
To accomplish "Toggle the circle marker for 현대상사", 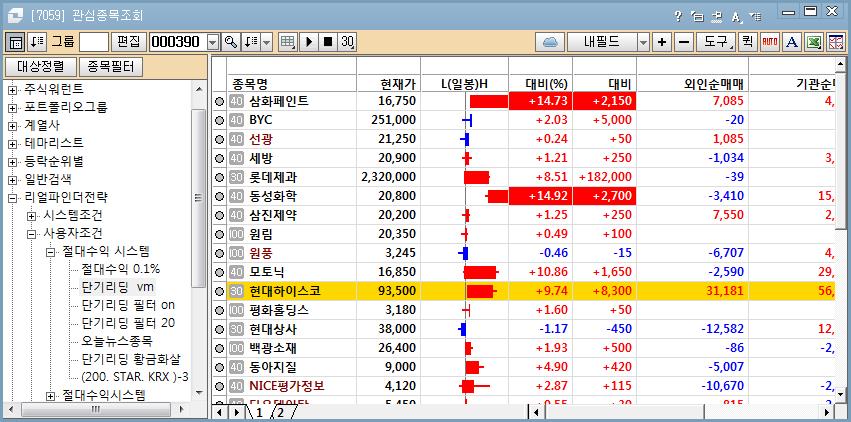I will click(x=219, y=329).
